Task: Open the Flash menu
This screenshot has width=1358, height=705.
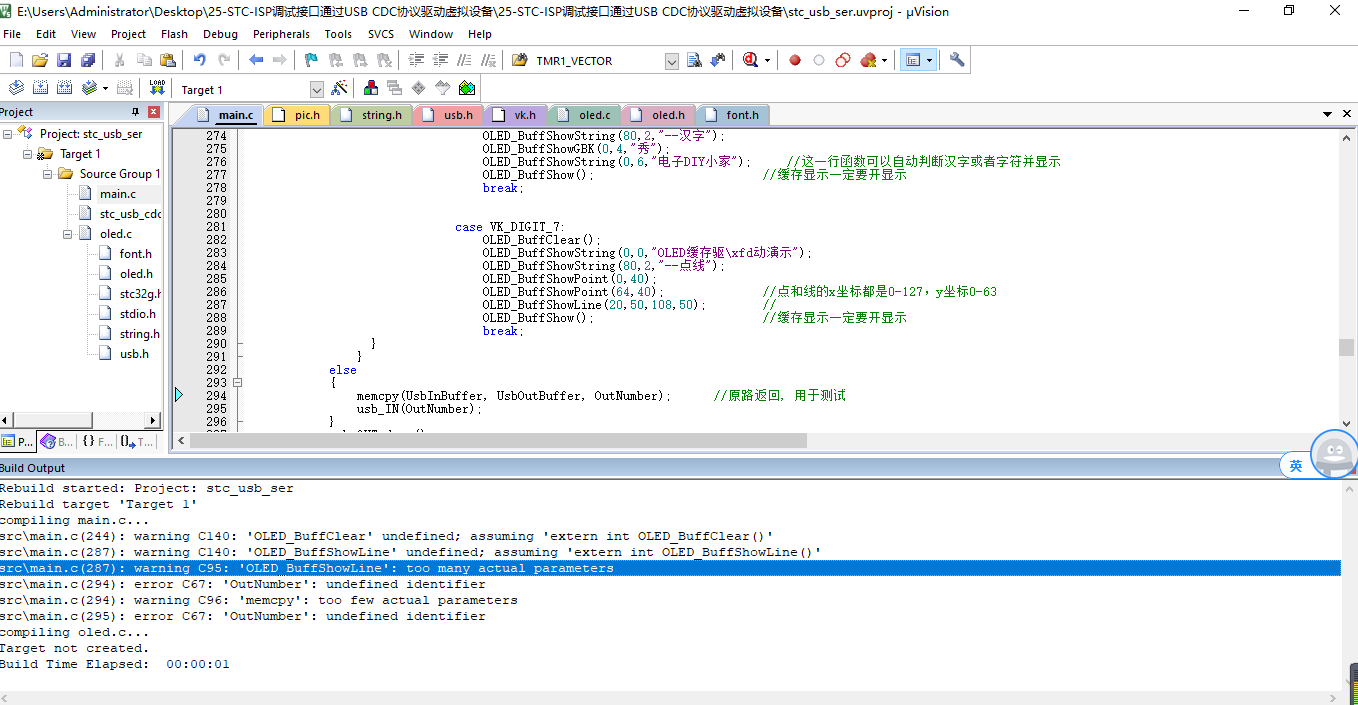Action: coord(174,34)
